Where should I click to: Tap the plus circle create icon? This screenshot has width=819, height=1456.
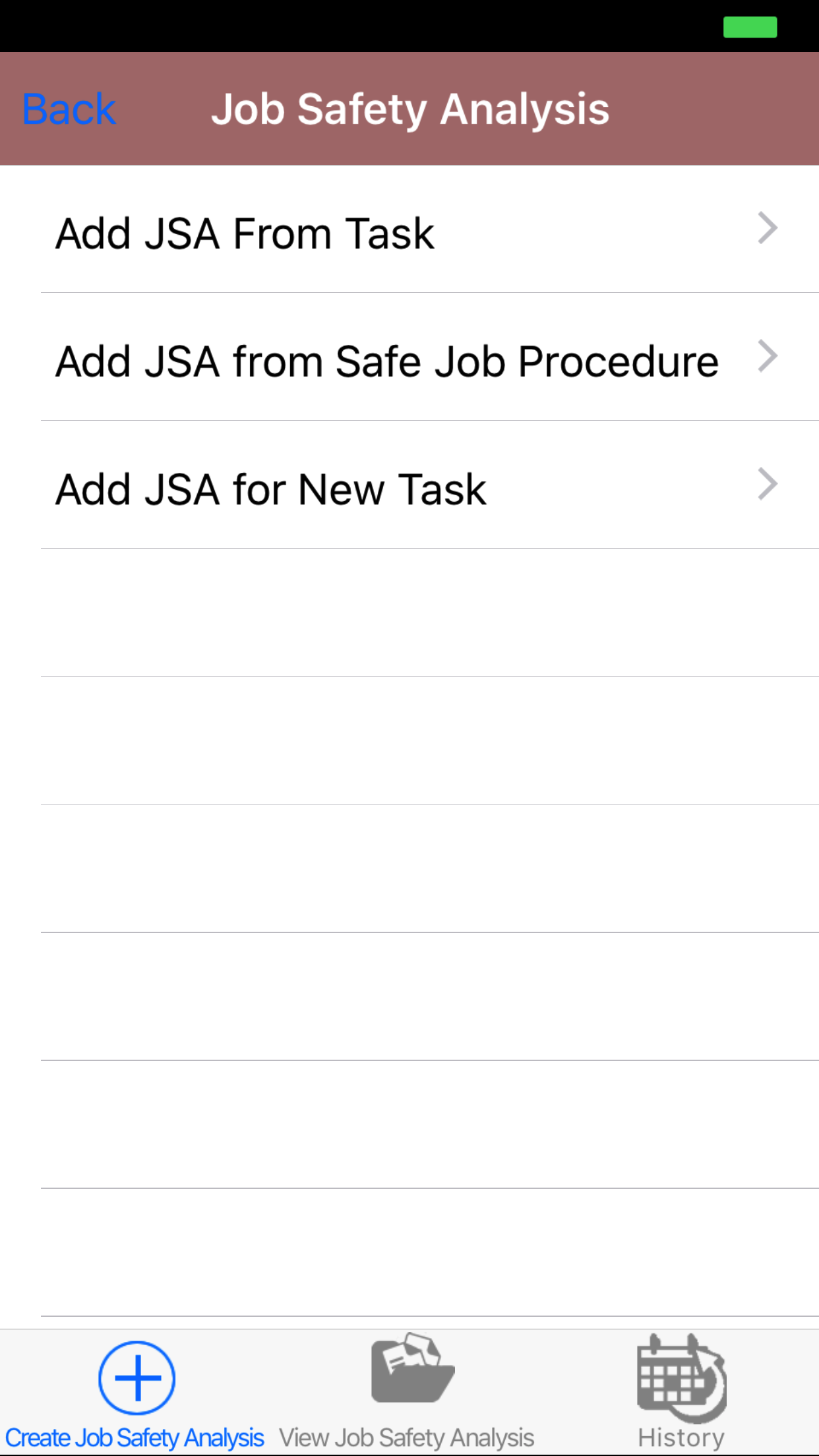coord(136,1378)
